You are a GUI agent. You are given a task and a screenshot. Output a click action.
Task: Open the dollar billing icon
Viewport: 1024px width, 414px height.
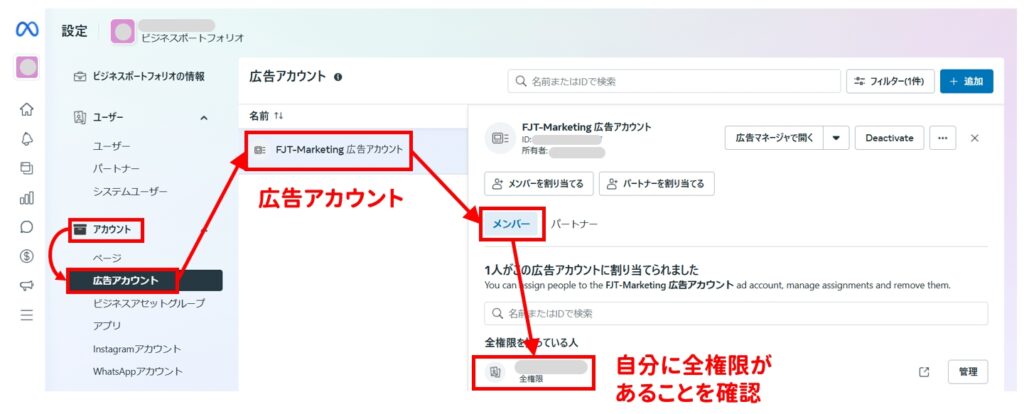(x=27, y=257)
